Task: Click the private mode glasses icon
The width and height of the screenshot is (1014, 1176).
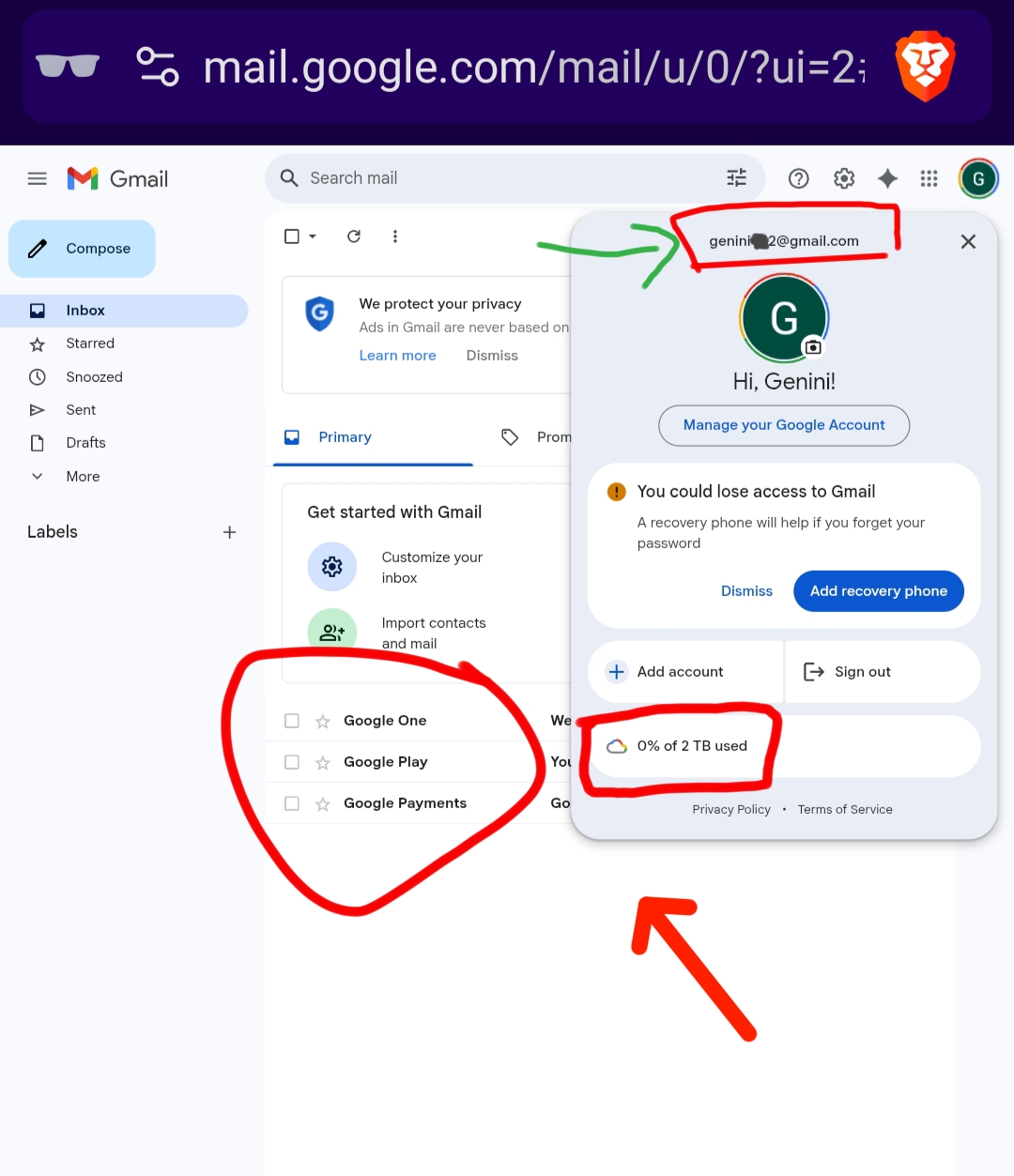Action: click(x=68, y=66)
